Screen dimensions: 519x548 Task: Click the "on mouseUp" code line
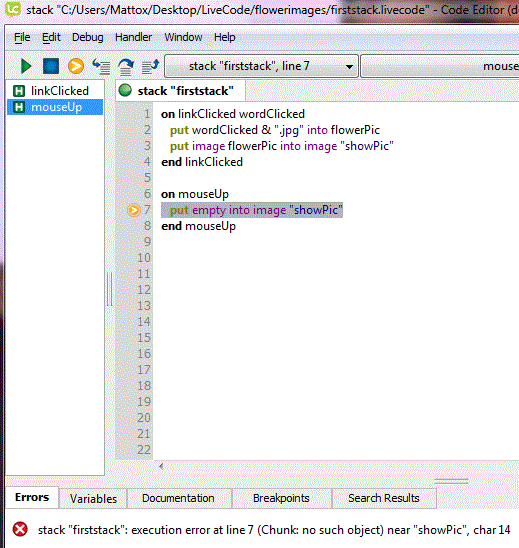tap(195, 194)
